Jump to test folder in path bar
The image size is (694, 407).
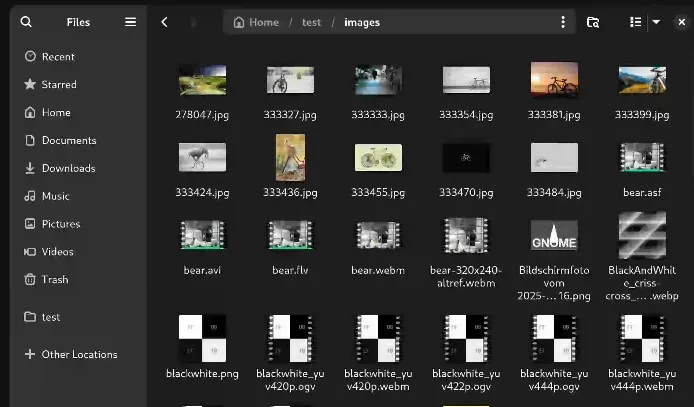(312, 22)
